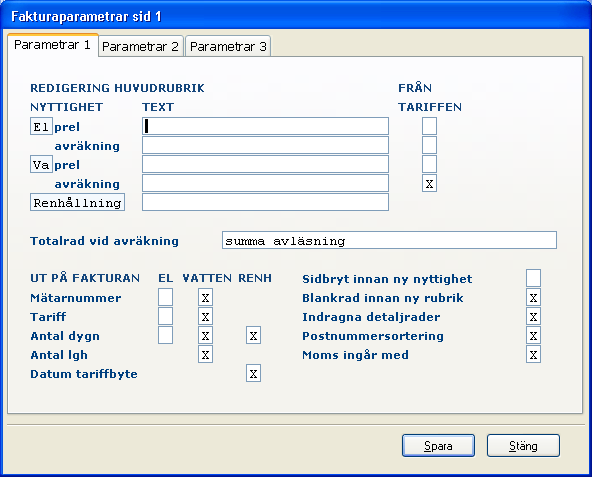Uncheck Indragna detaljrader
The width and height of the screenshot is (592, 477).
533,316
